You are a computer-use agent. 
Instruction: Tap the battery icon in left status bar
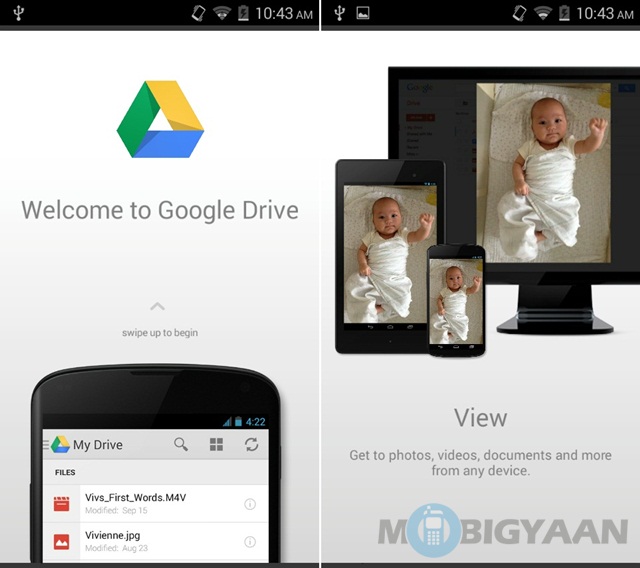[243, 13]
